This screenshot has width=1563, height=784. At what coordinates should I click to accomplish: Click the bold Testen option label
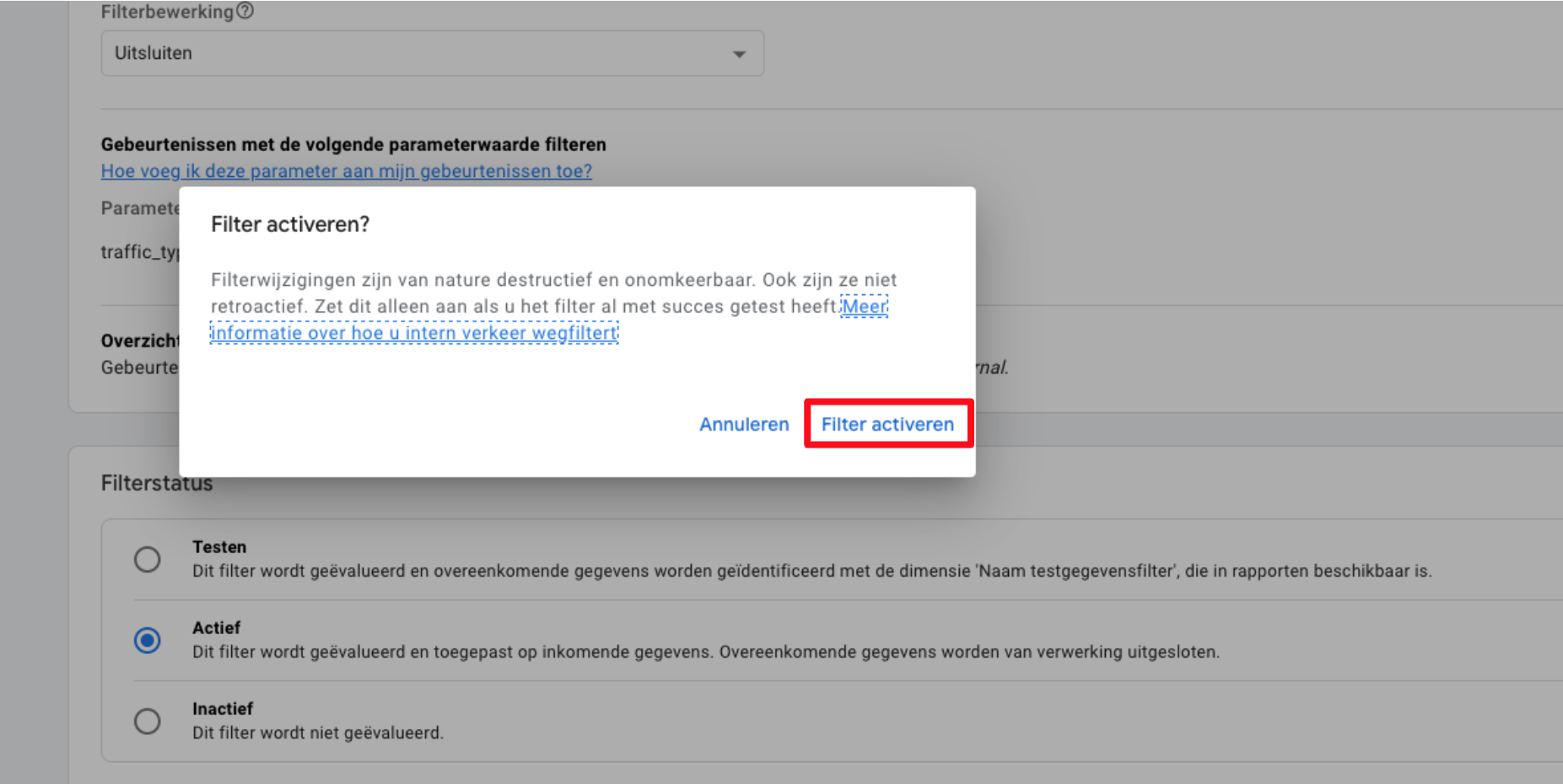tap(219, 547)
